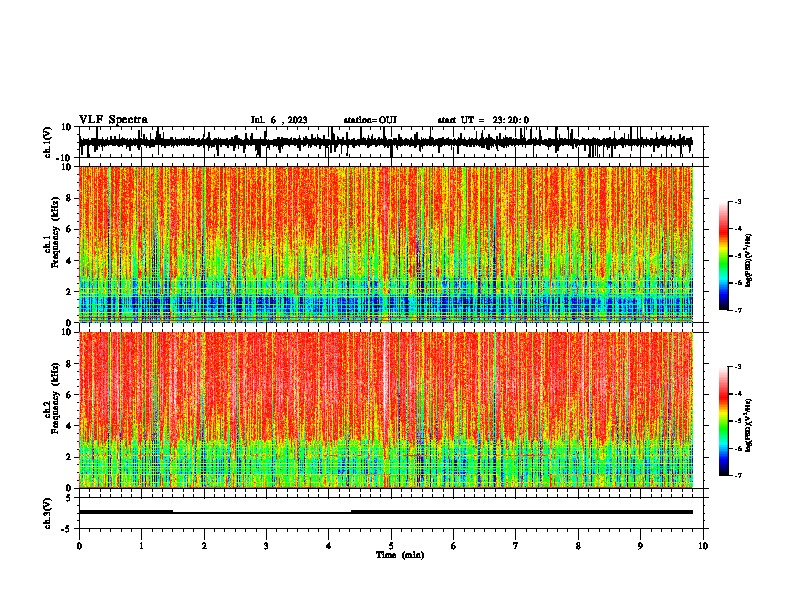Click time axis tick label "0"
Image resolution: width=792 pixels, height=612 pixels.
point(79,546)
